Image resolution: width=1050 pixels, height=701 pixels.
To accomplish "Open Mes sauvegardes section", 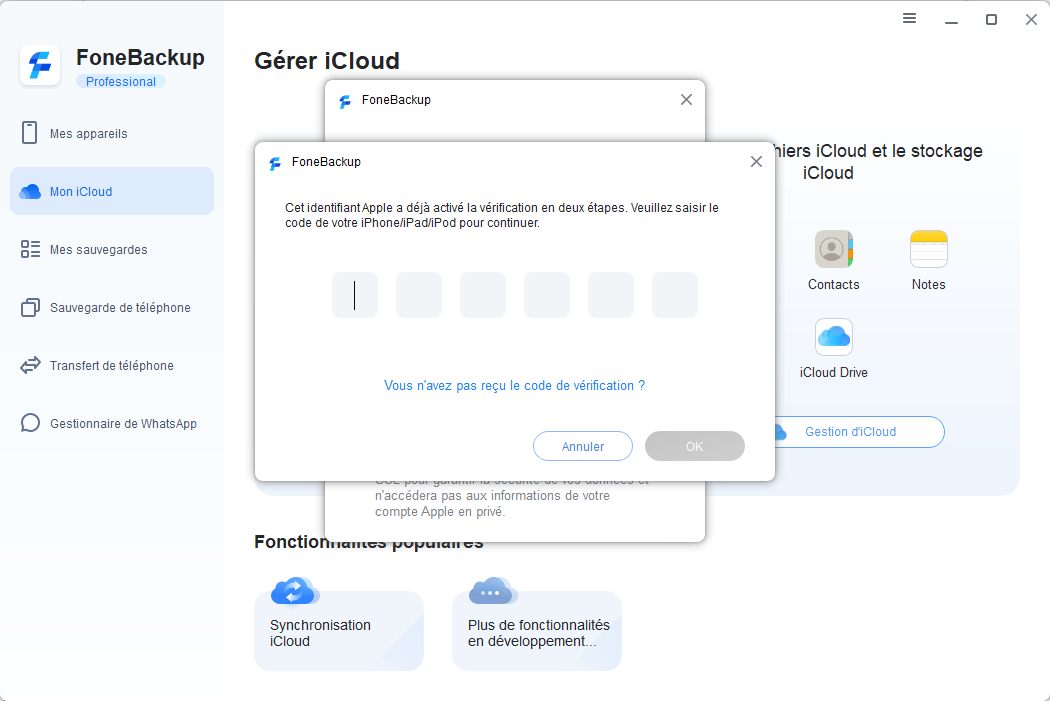I will [x=112, y=250].
